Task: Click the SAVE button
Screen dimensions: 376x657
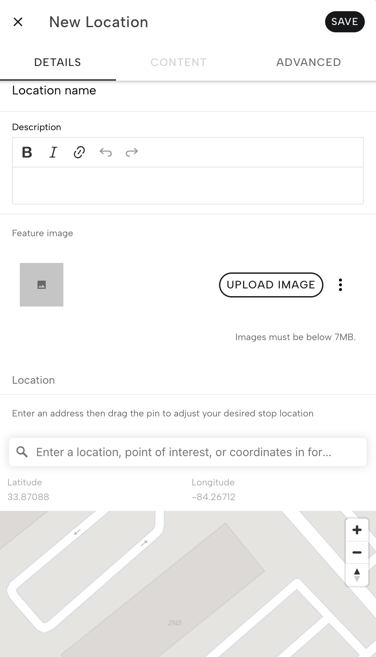Action: coord(345,22)
